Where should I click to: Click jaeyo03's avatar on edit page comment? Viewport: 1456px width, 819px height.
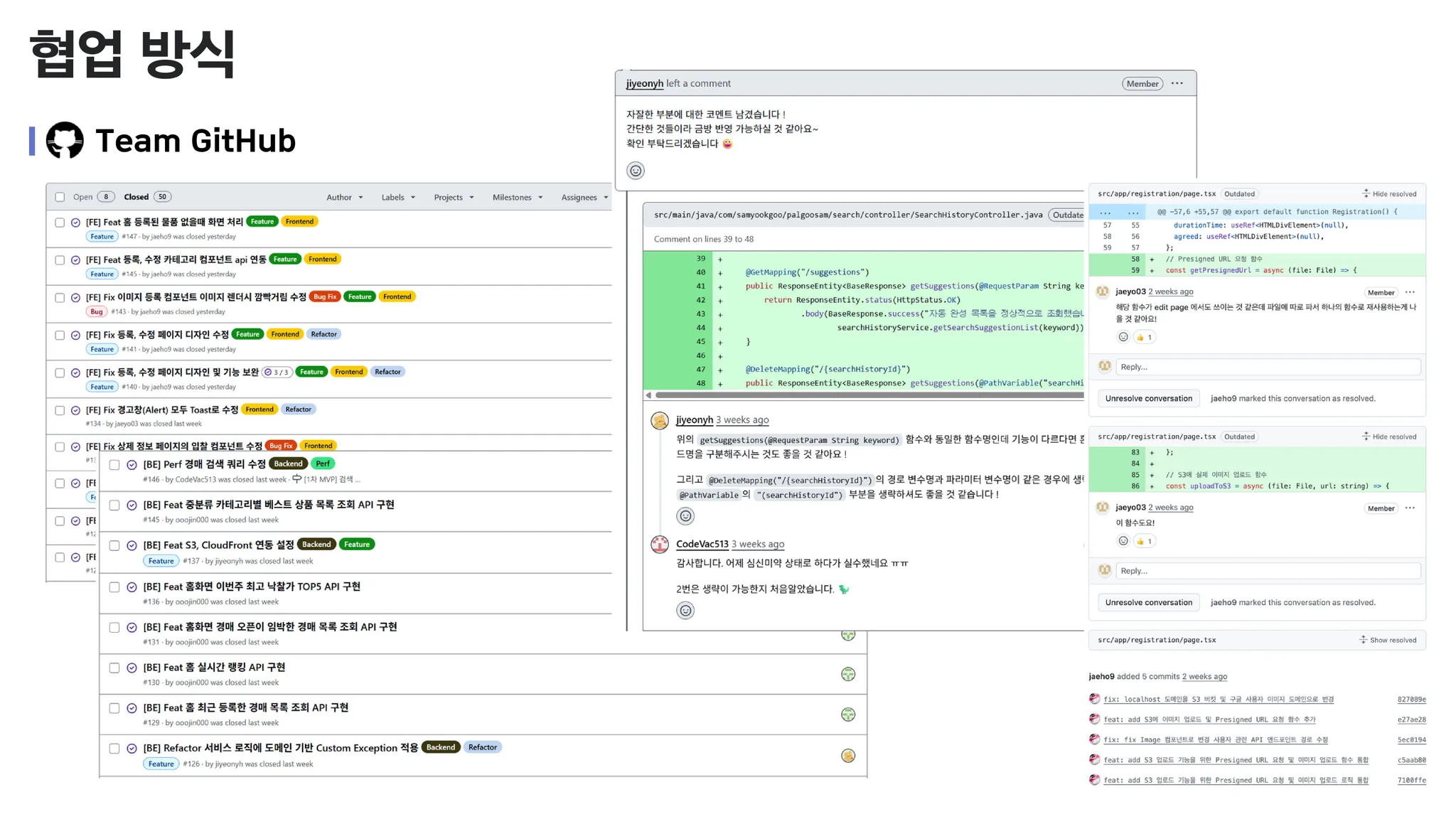pyautogui.click(x=1103, y=291)
